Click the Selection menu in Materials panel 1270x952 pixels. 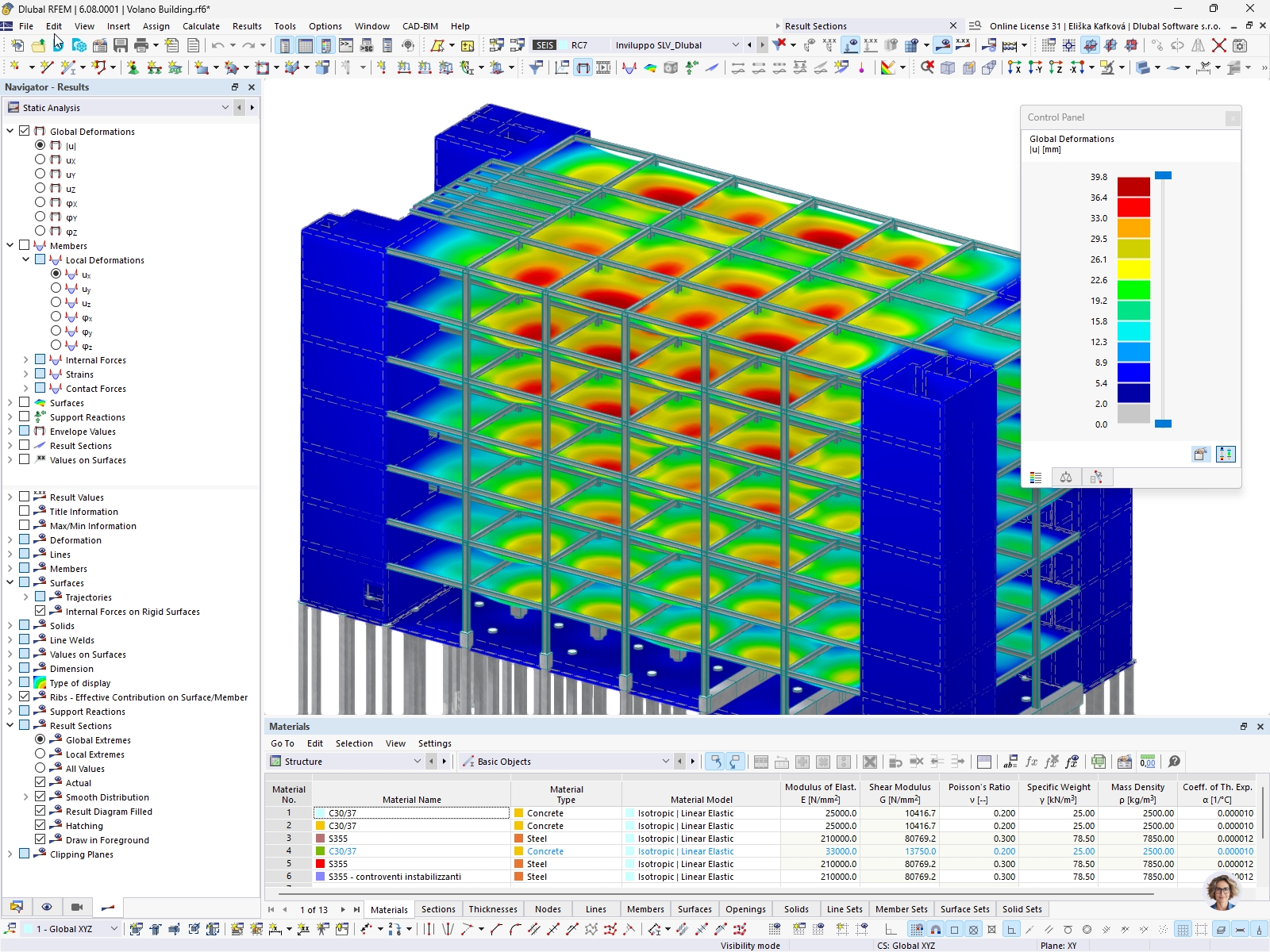tap(354, 743)
